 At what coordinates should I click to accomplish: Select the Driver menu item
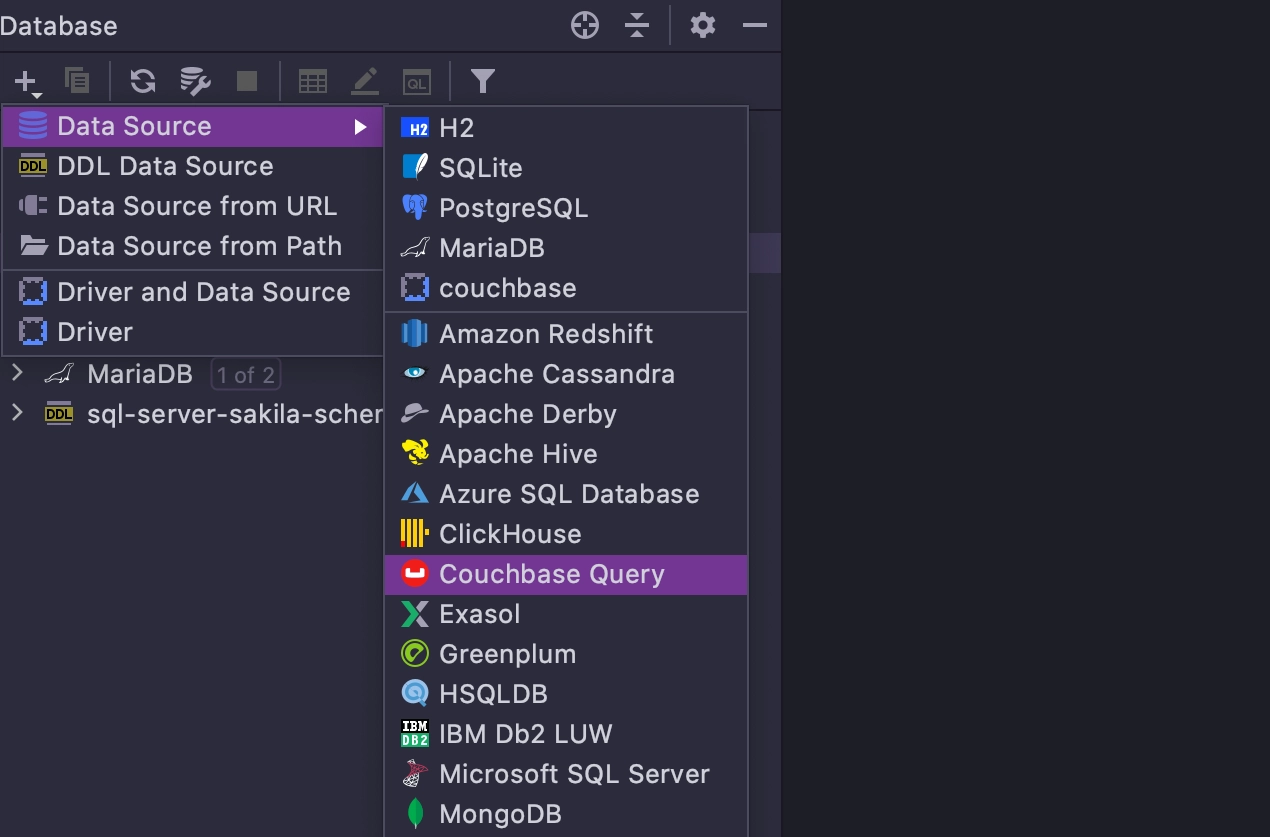194,332
